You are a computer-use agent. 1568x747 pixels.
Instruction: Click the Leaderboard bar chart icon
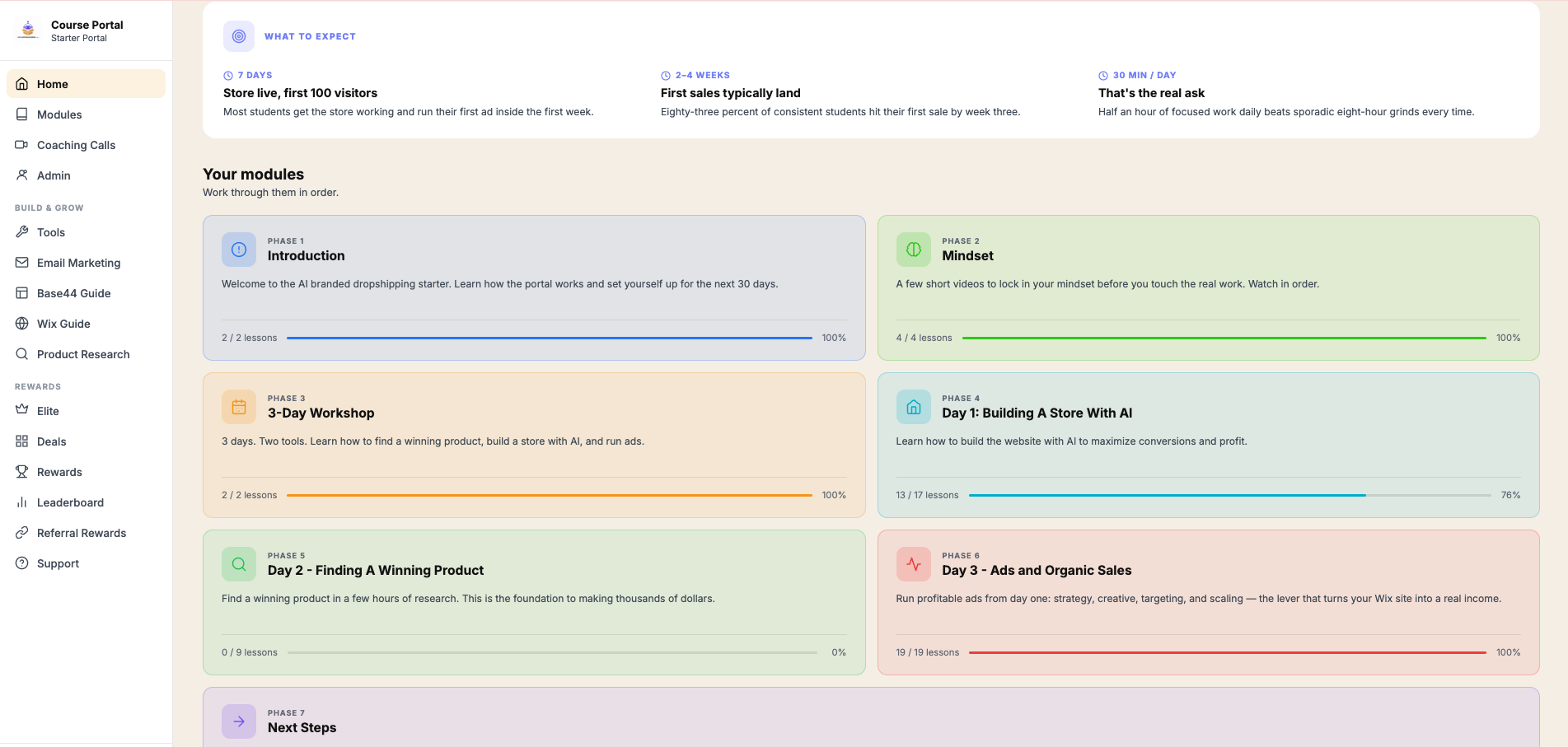[22, 502]
